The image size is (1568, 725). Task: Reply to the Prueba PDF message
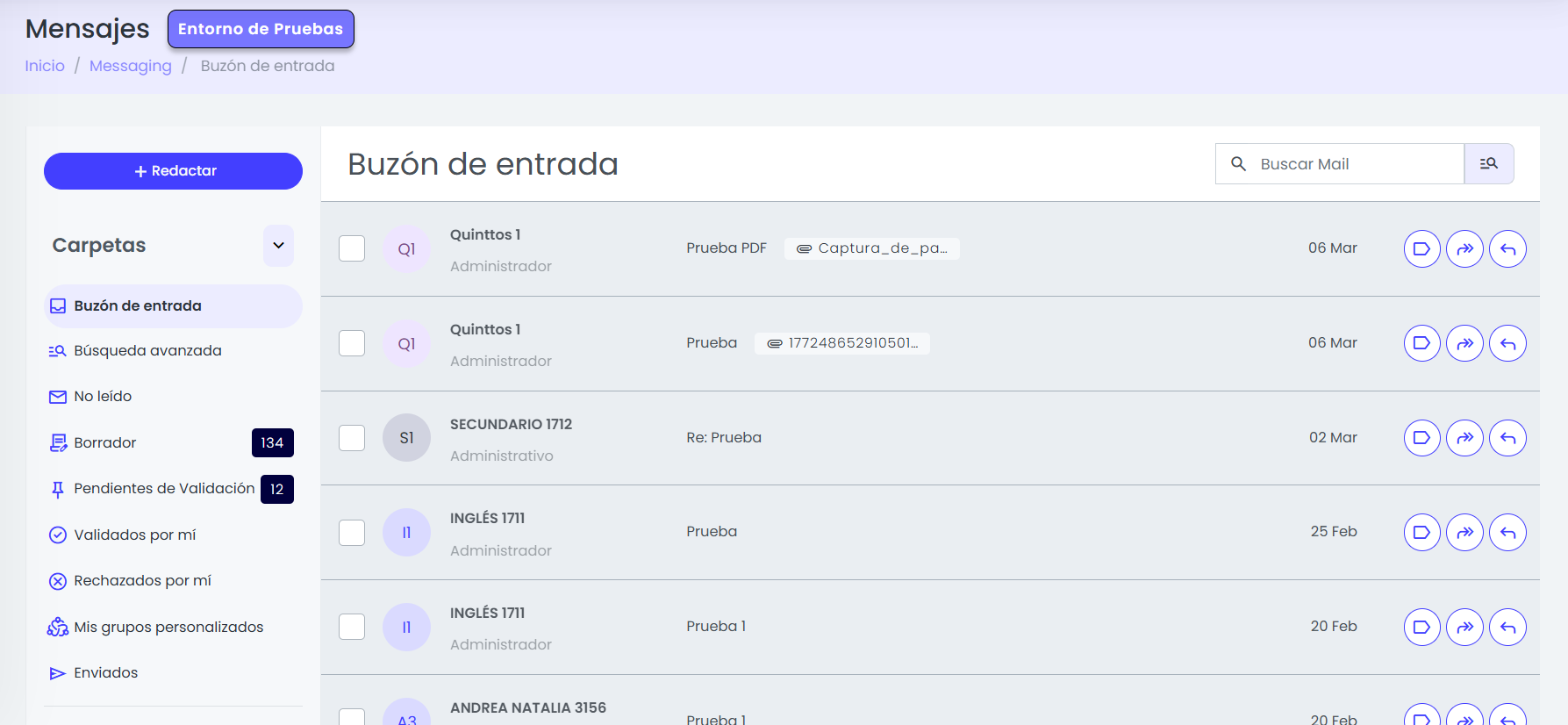[1508, 249]
